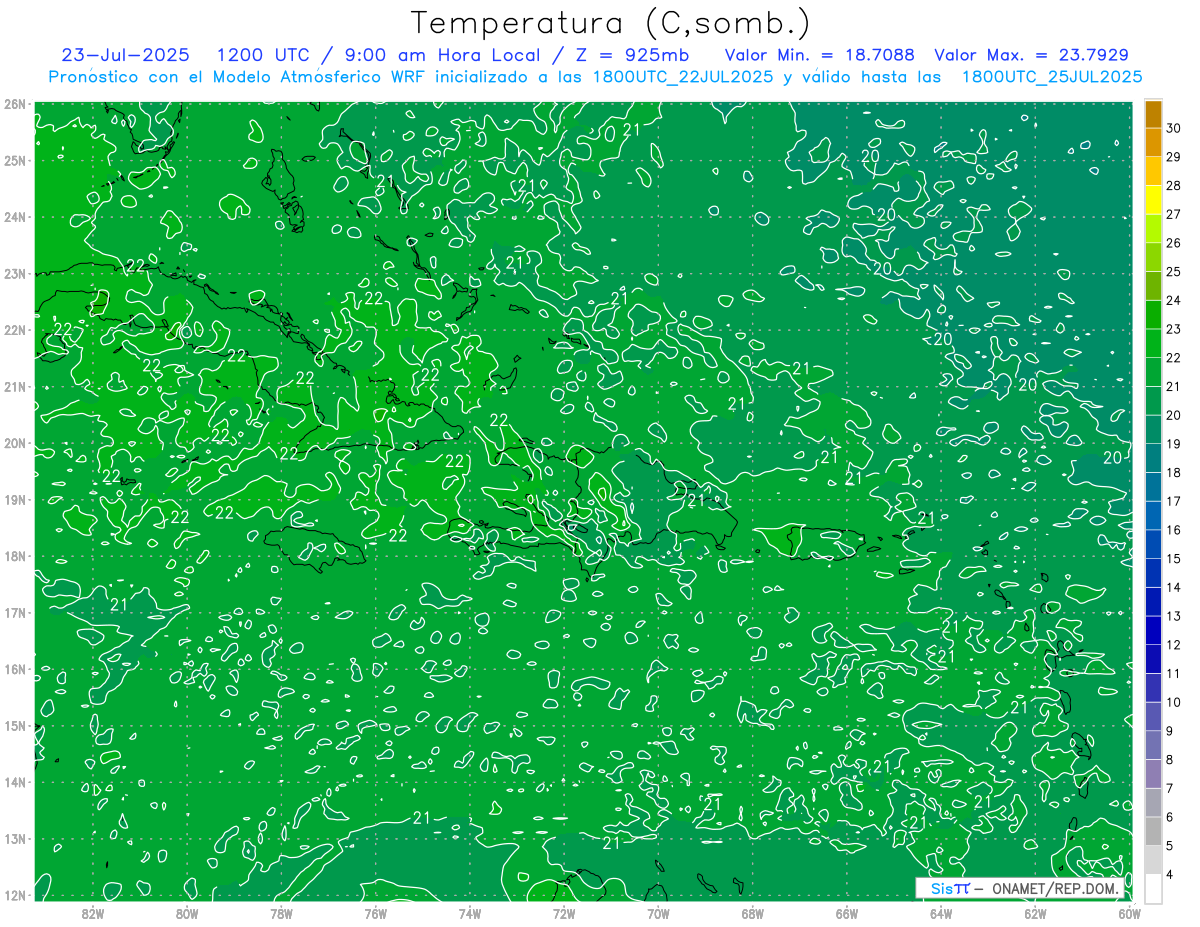Pick the yellow swatch between 27 and 28

point(1153,200)
